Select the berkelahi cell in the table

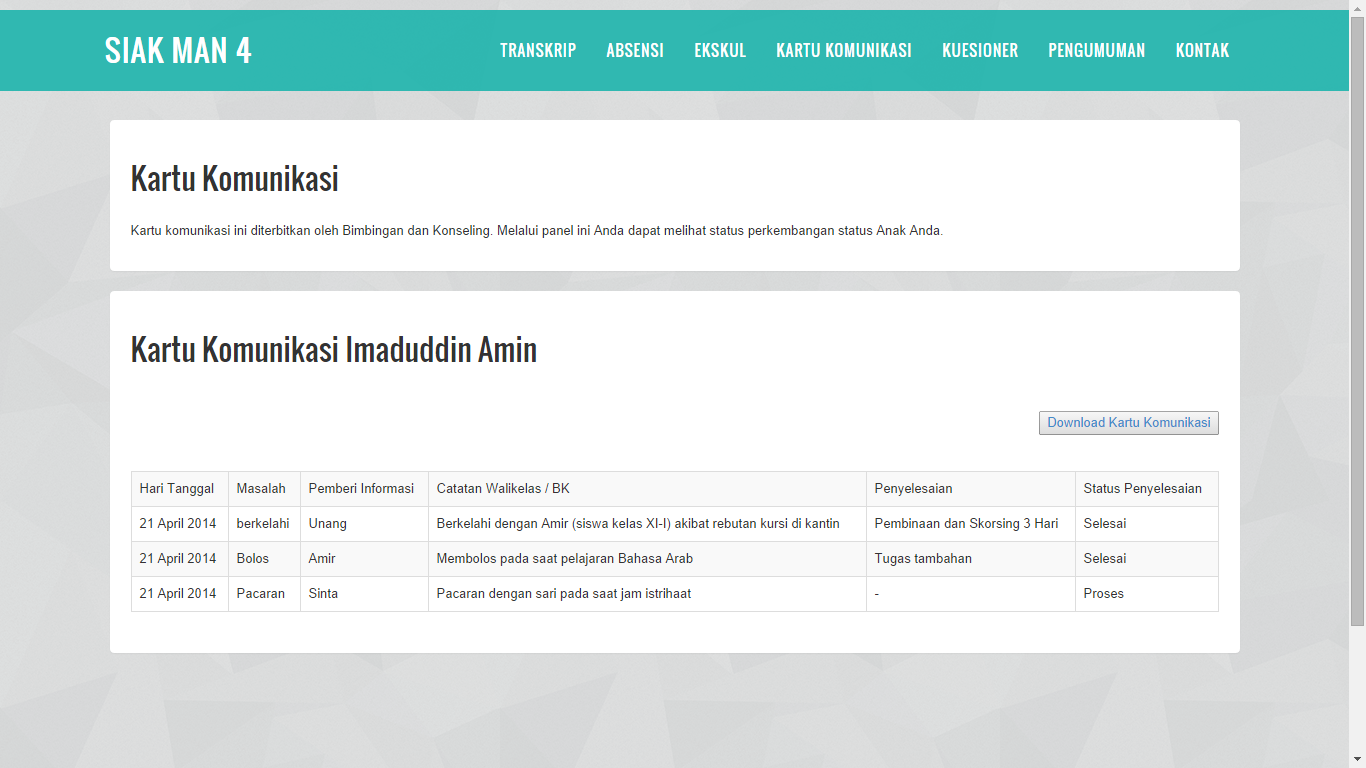pos(263,524)
